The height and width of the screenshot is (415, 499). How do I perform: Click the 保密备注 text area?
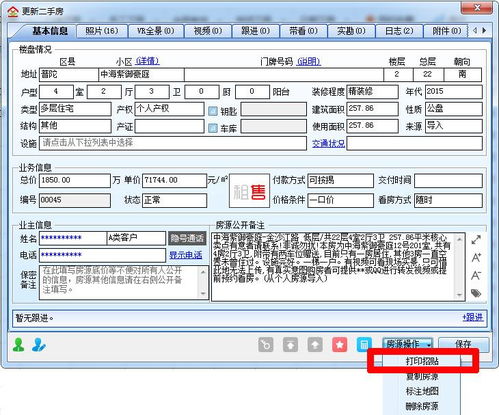124,282
